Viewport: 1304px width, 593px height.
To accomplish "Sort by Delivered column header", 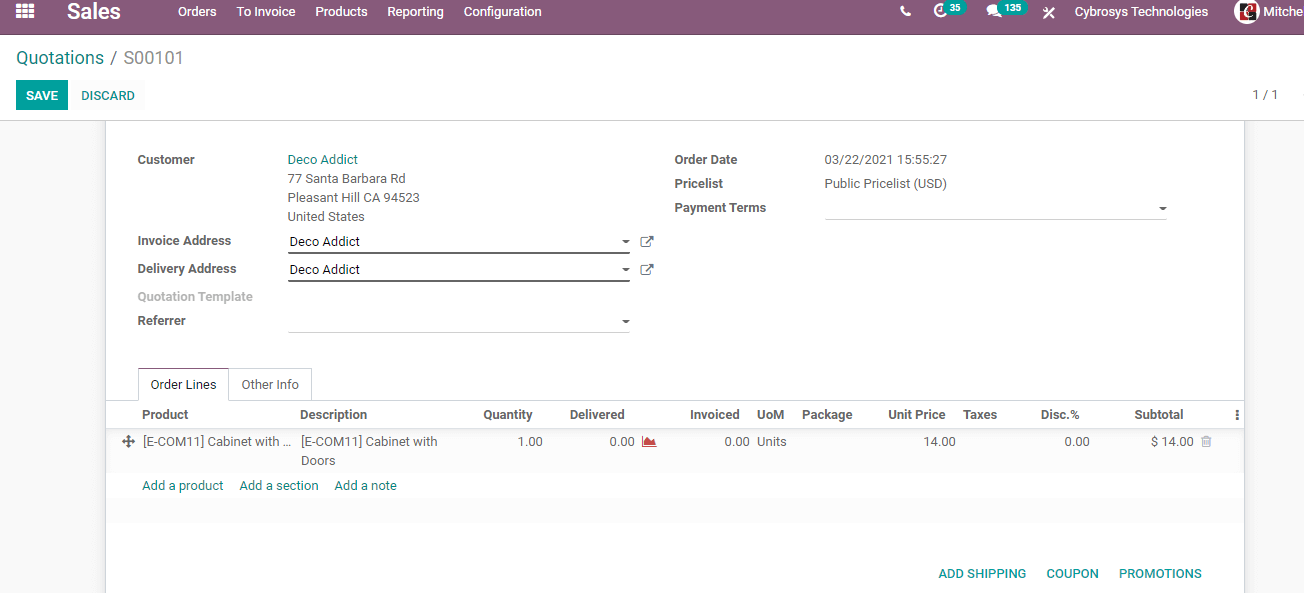I will (x=597, y=415).
